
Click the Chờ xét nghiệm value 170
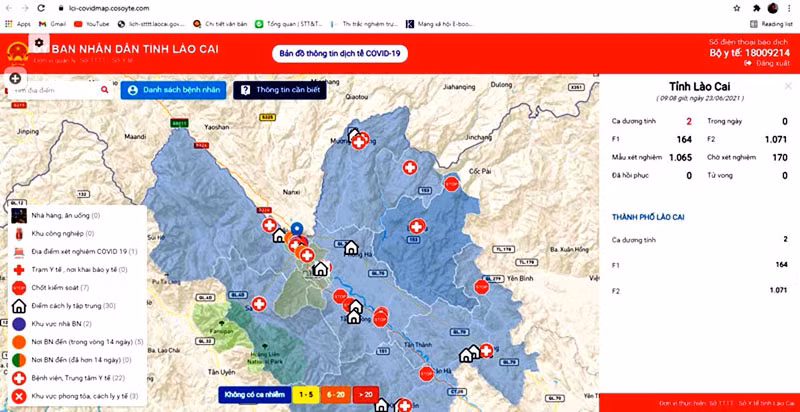780,158
